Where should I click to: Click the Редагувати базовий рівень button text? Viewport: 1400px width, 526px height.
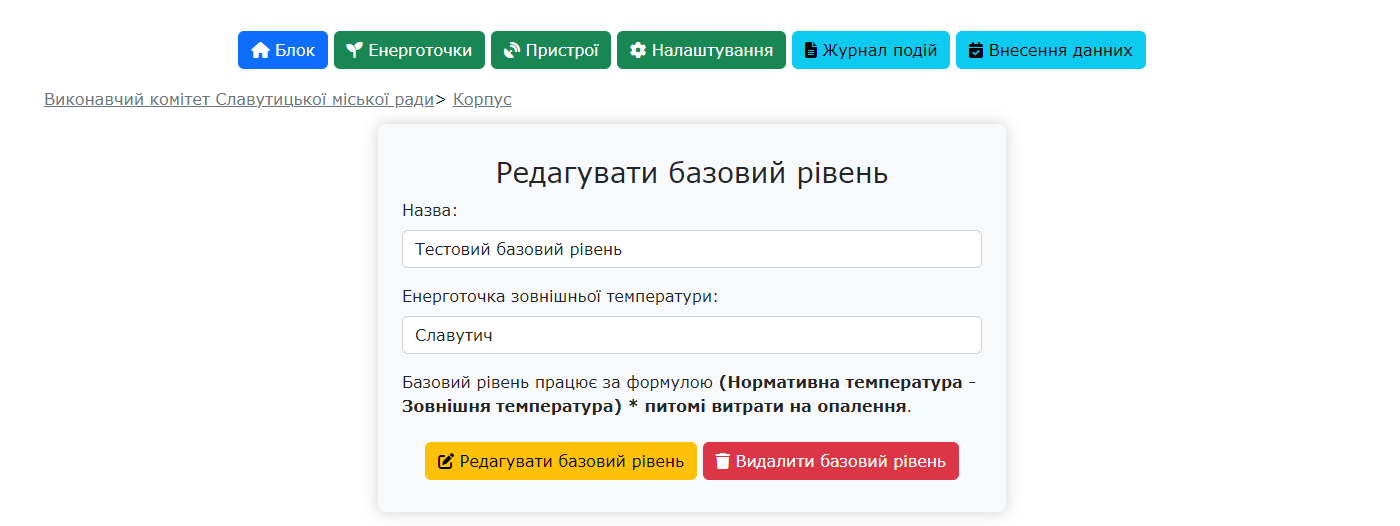(x=572, y=461)
